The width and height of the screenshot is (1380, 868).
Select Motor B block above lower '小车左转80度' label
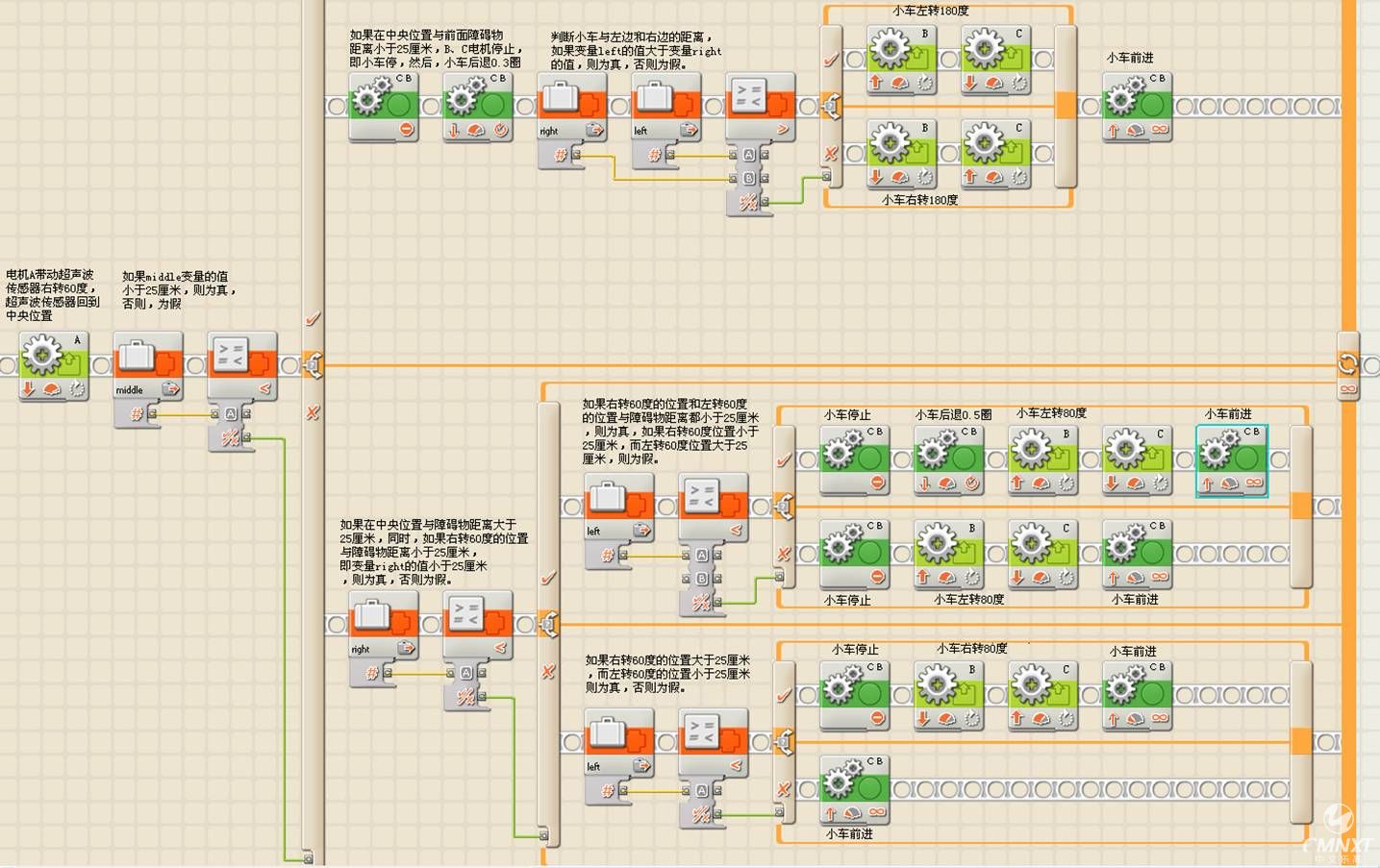pyautogui.click(x=949, y=554)
